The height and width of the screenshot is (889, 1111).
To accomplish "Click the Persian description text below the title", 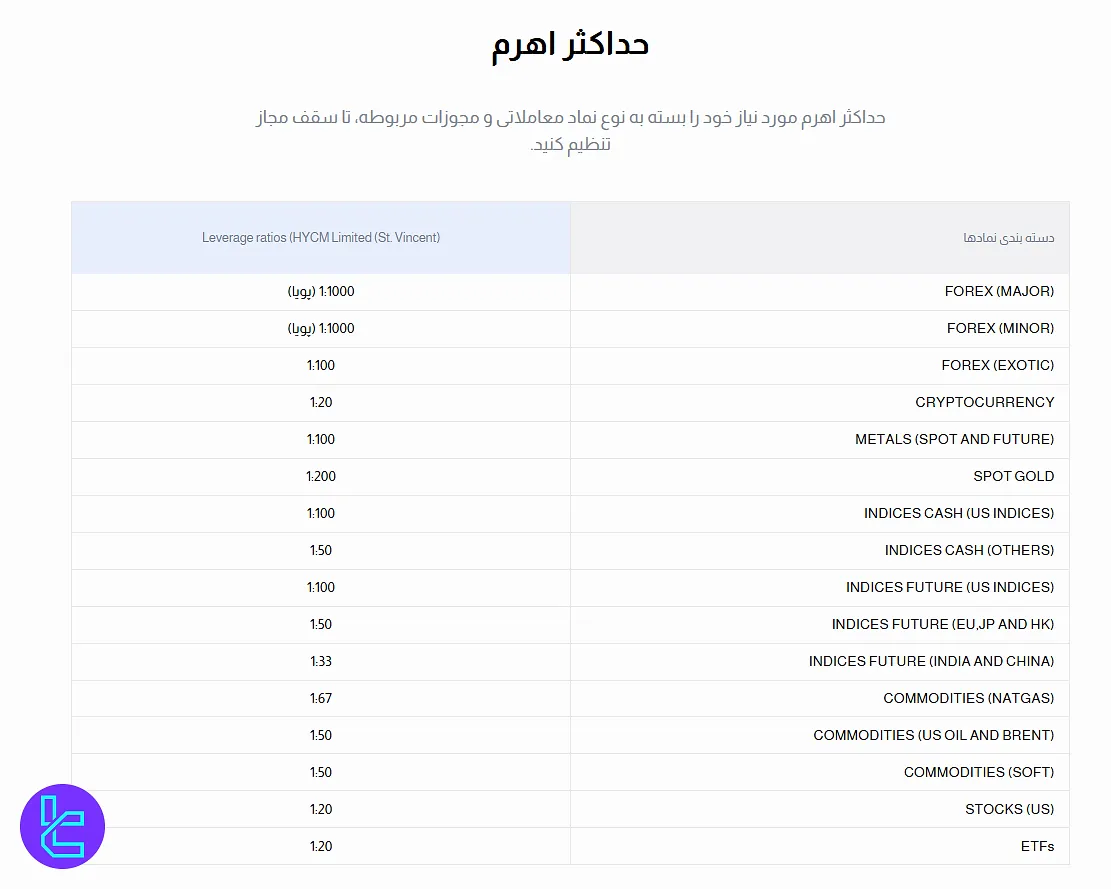I will (x=568, y=131).
